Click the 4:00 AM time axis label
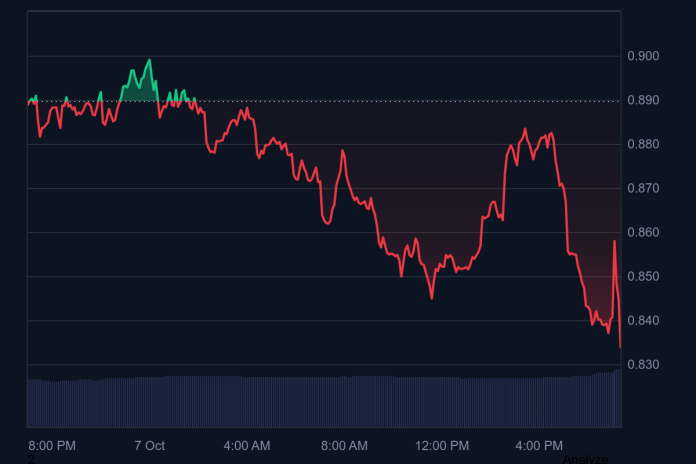696x464 pixels. tap(246, 445)
